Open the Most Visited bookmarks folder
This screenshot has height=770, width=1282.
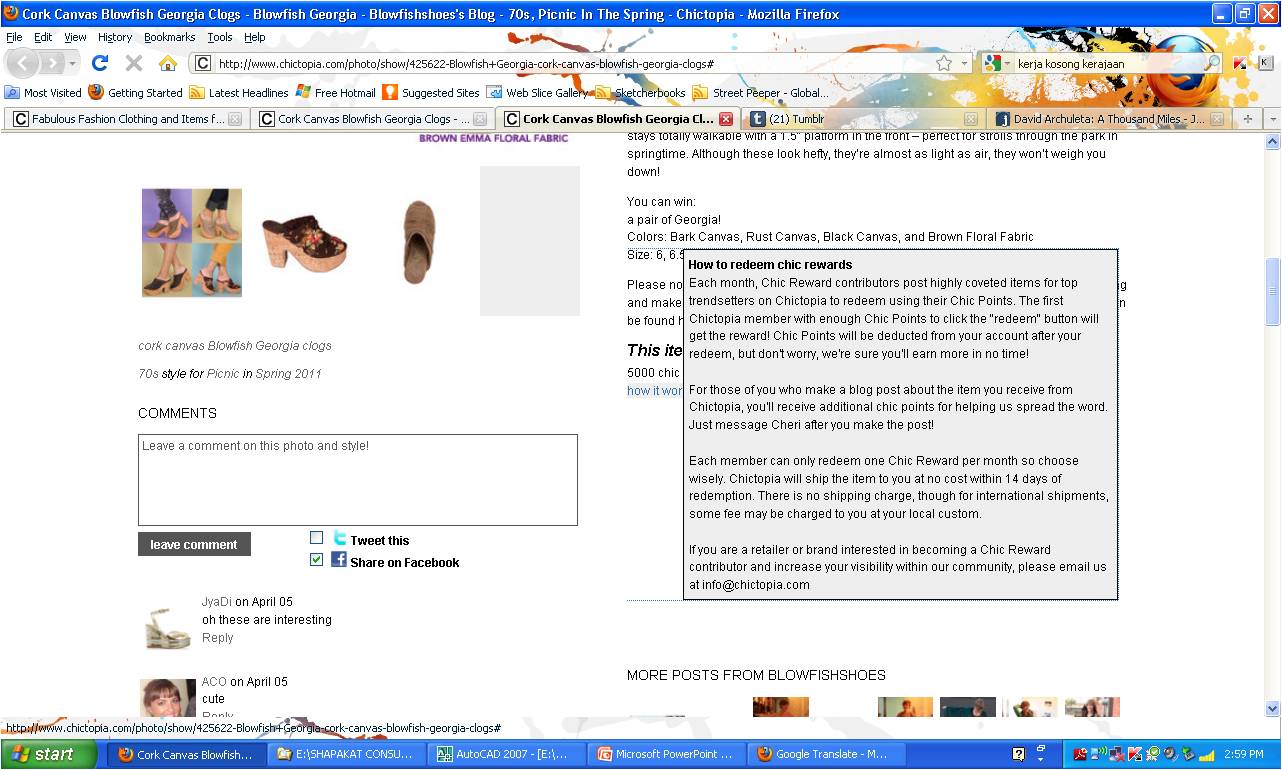click(x=43, y=92)
